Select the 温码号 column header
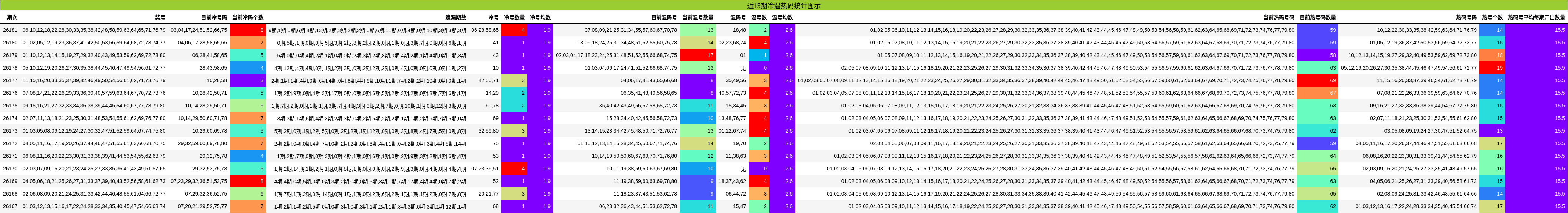1568x213 pixels. click(738, 18)
